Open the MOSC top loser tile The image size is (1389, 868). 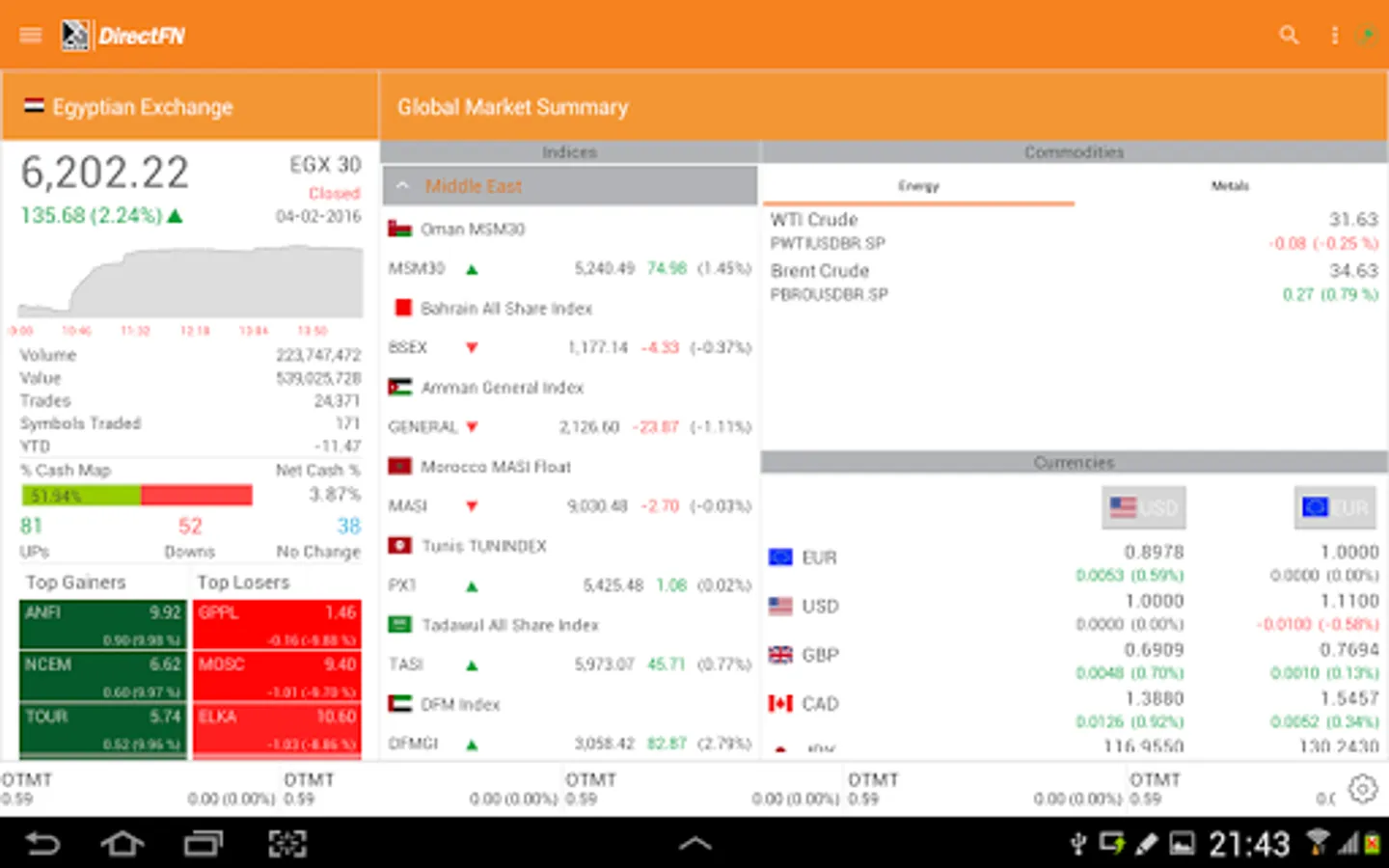coord(278,677)
